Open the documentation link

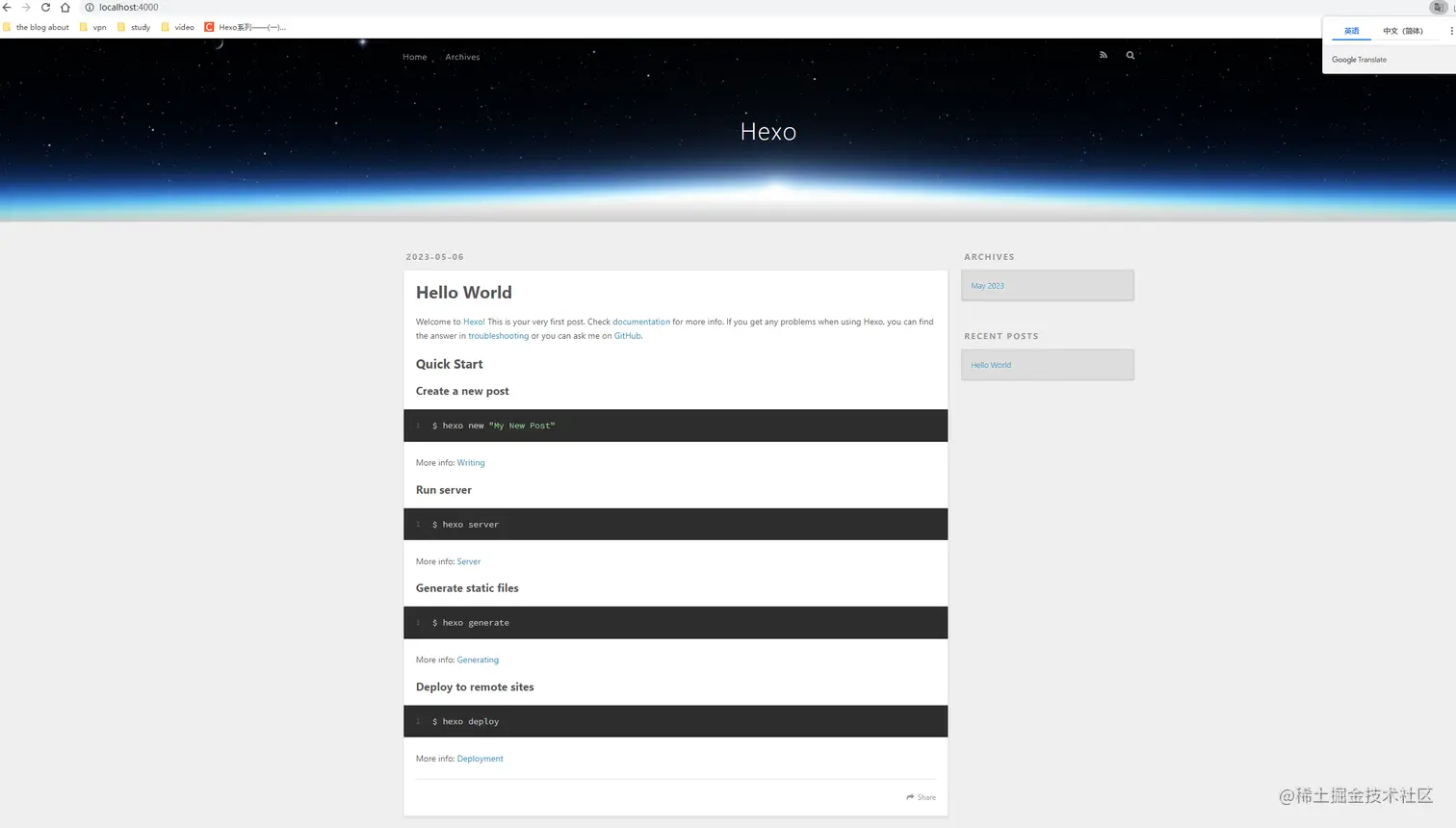pos(641,322)
